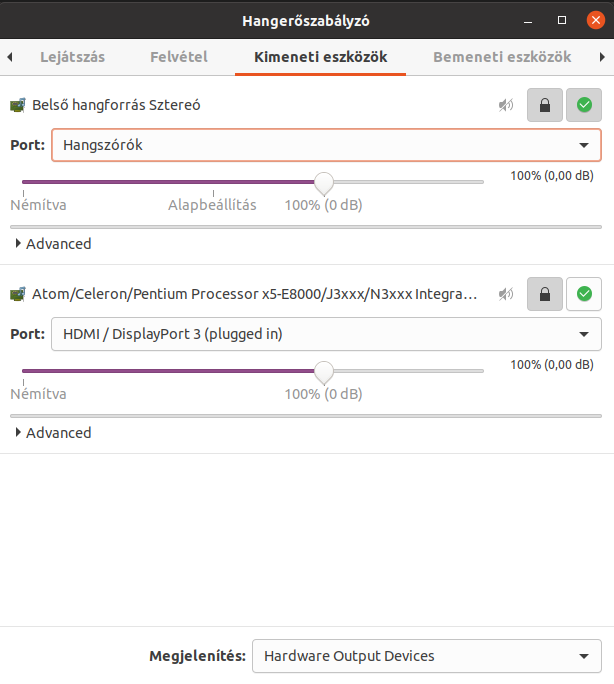Switch to the Lejátszás tab
This screenshot has width=614, height=684.
pos(72,57)
